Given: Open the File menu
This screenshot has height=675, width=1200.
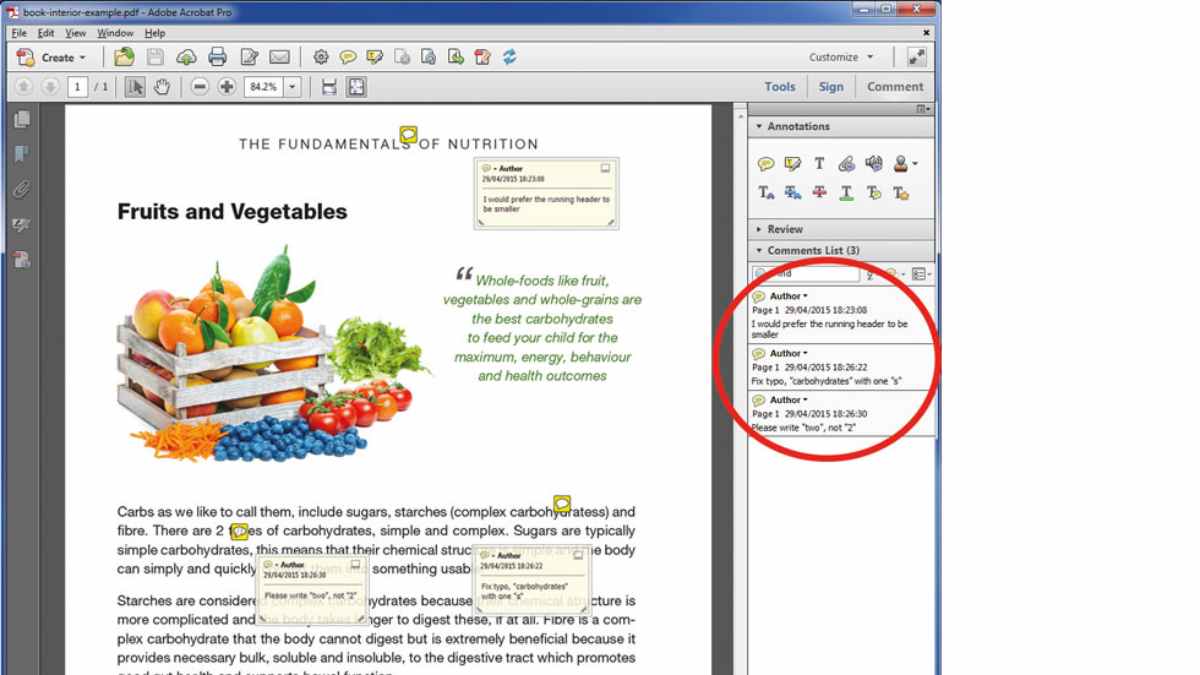Looking at the screenshot, I should point(19,33).
